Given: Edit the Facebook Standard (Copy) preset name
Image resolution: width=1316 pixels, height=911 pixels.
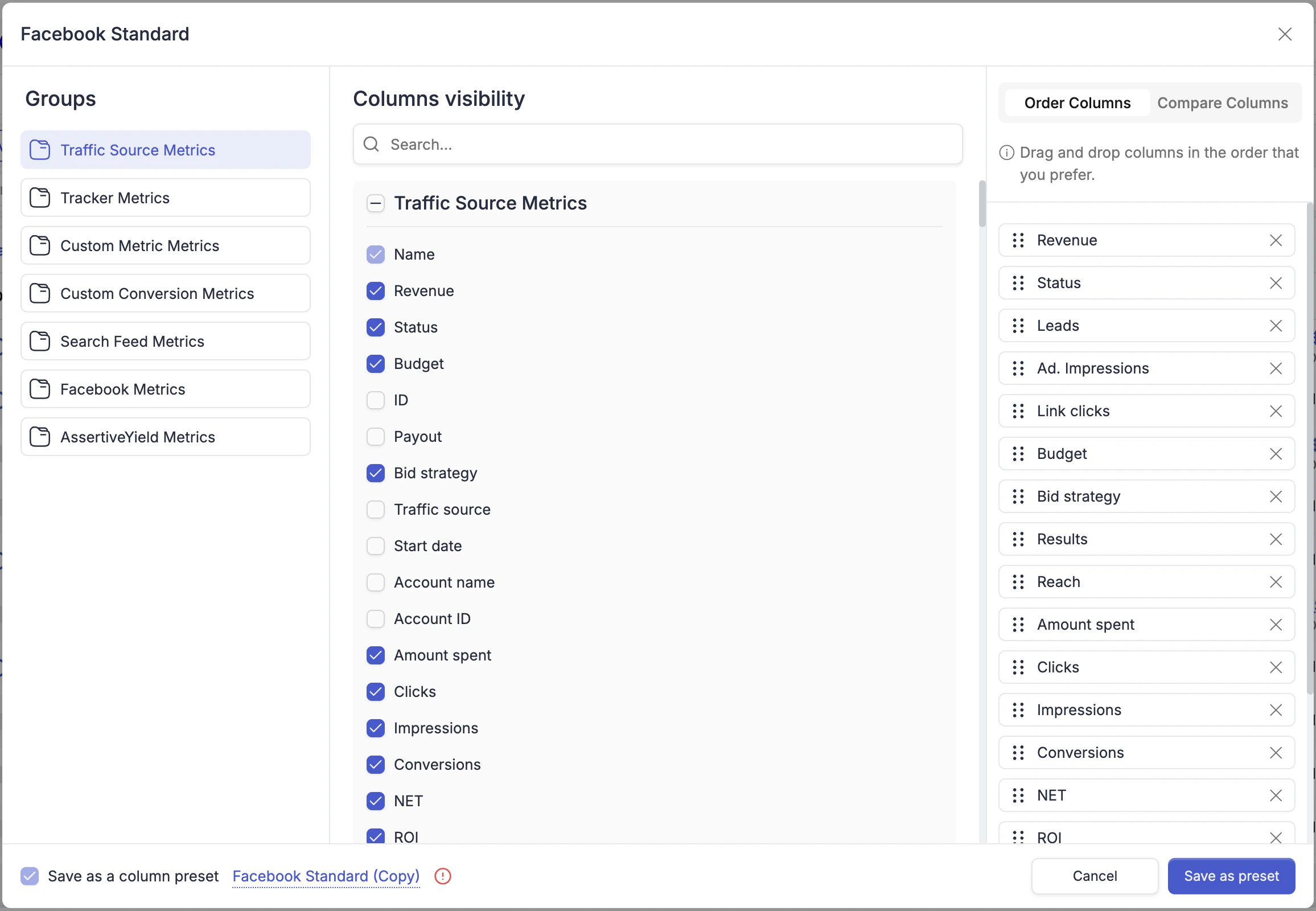Looking at the screenshot, I should point(326,876).
